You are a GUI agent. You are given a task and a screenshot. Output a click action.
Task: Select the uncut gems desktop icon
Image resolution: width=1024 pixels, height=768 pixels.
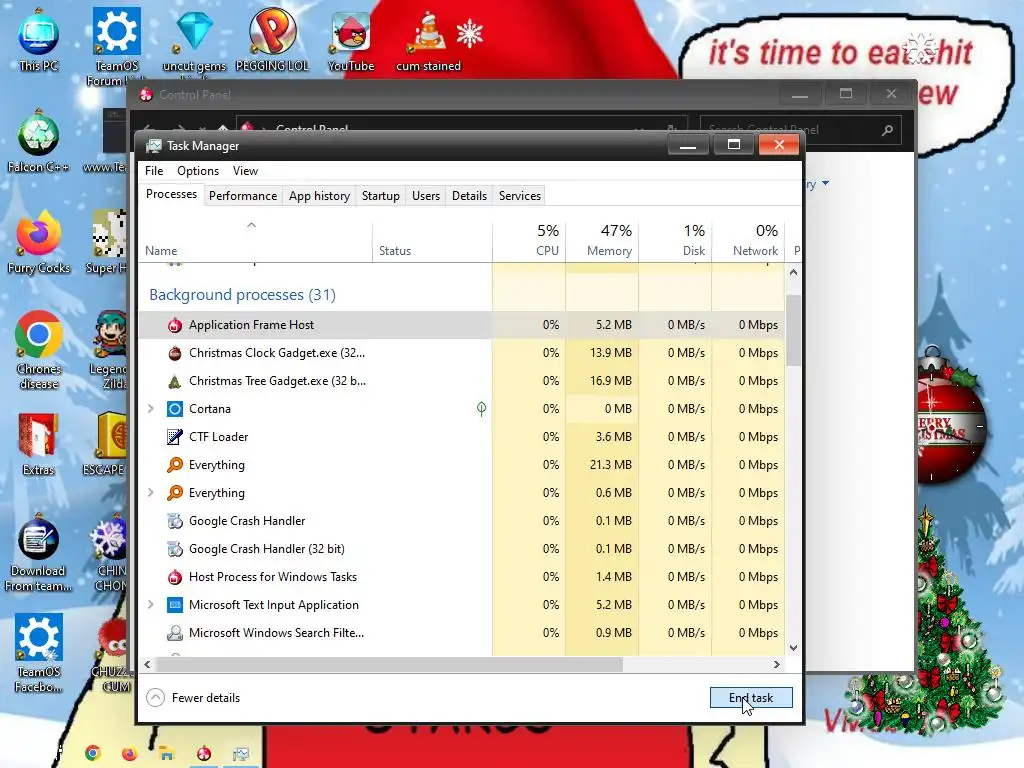(x=194, y=42)
